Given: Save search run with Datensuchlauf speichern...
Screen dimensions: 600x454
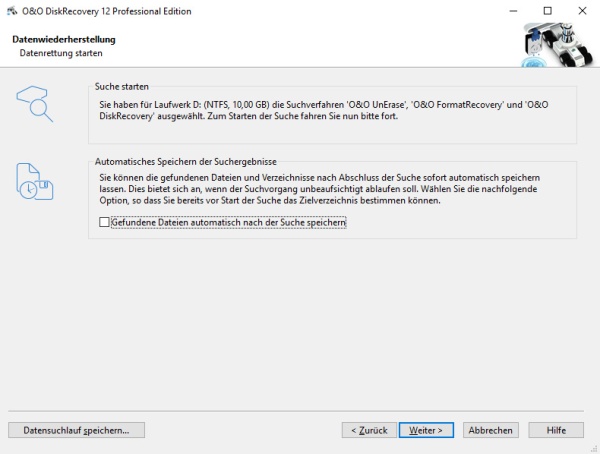Looking at the screenshot, I should coord(76,430).
